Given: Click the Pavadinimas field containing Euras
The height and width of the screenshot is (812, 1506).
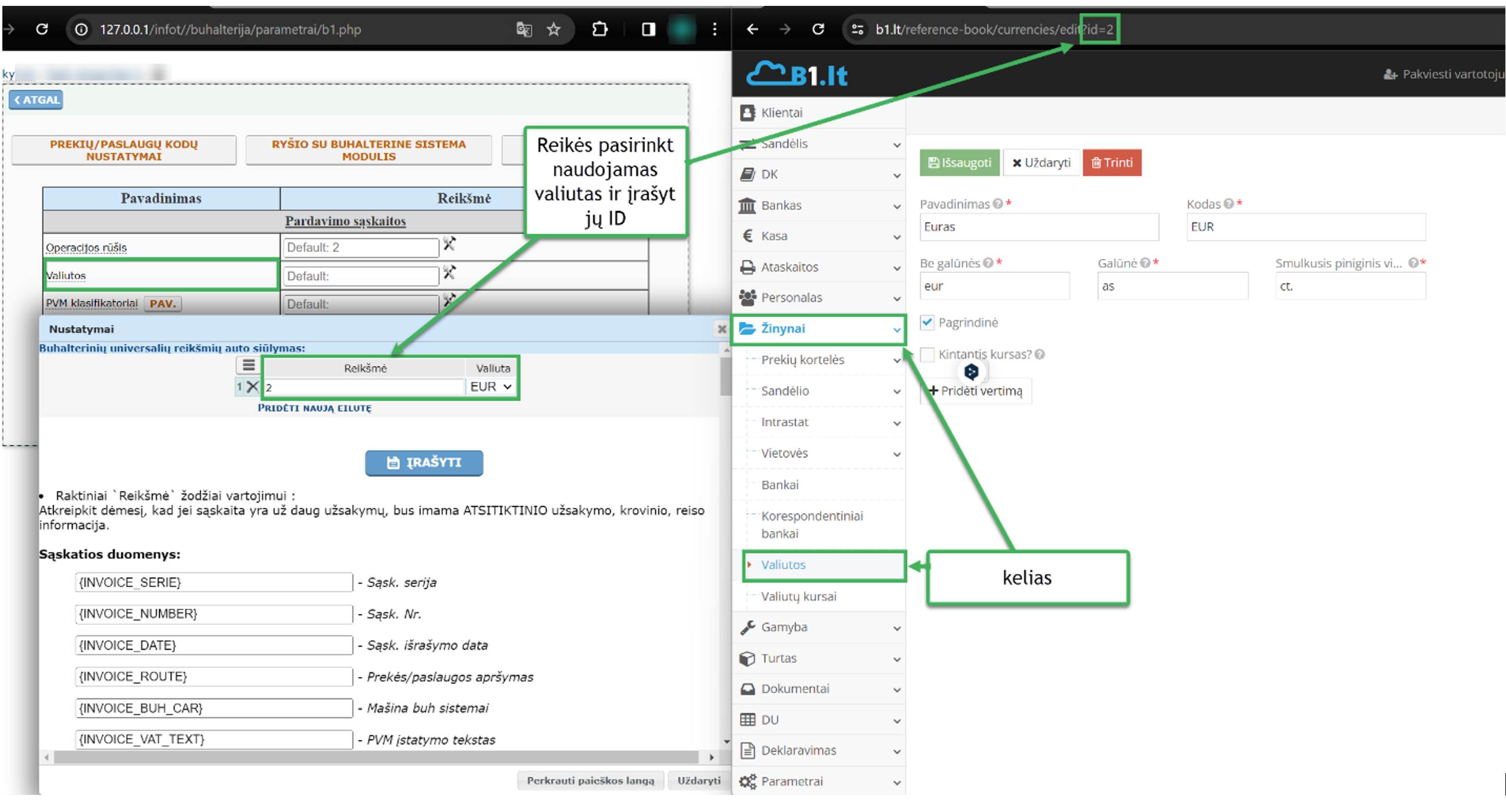Looking at the screenshot, I should [1039, 227].
